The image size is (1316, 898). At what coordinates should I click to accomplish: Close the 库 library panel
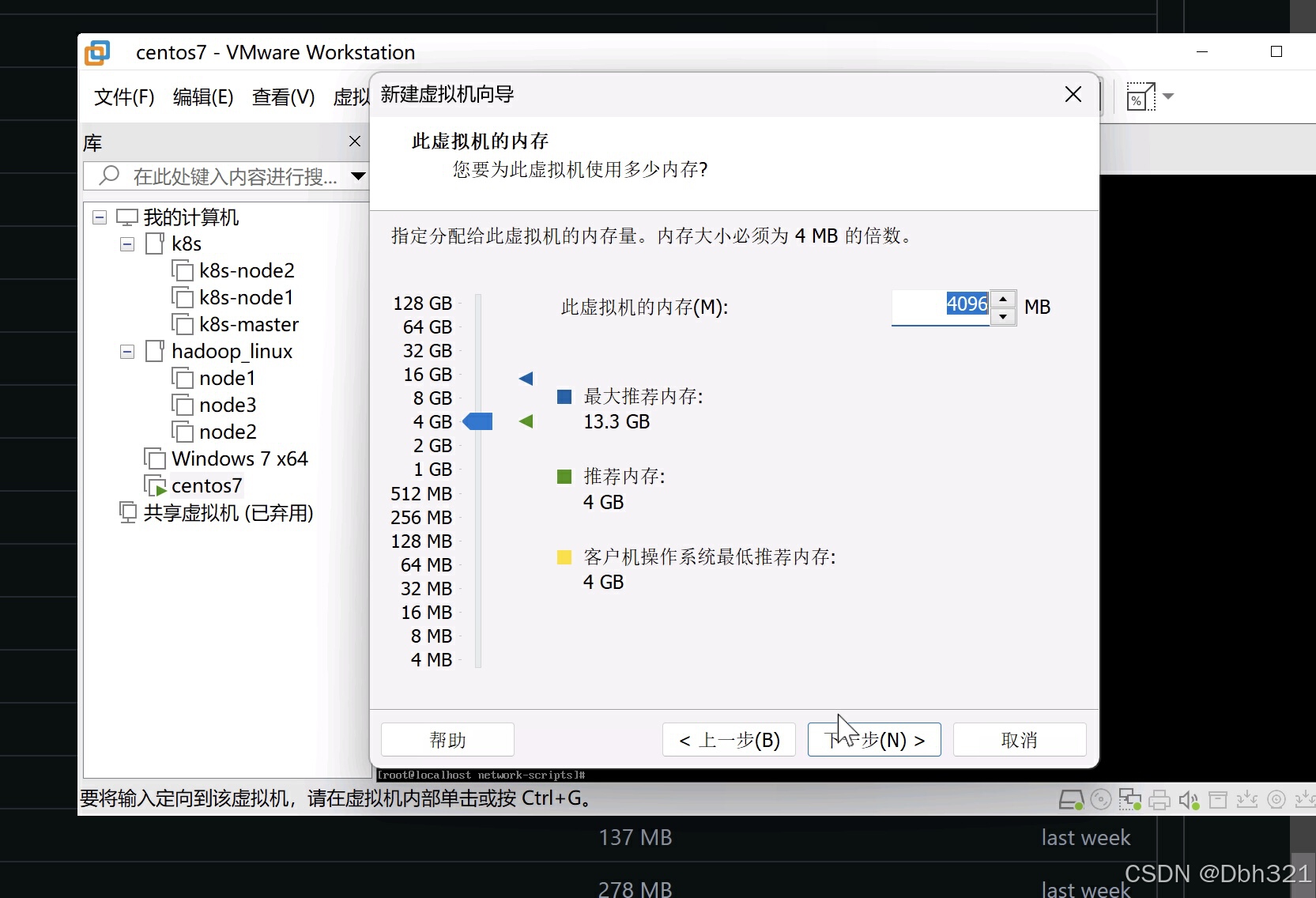click(x=355, y=141)
